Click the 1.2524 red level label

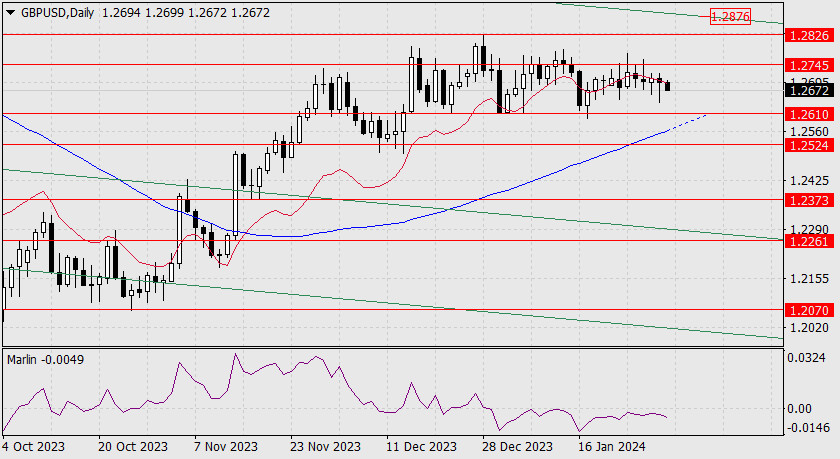[809, 145]
